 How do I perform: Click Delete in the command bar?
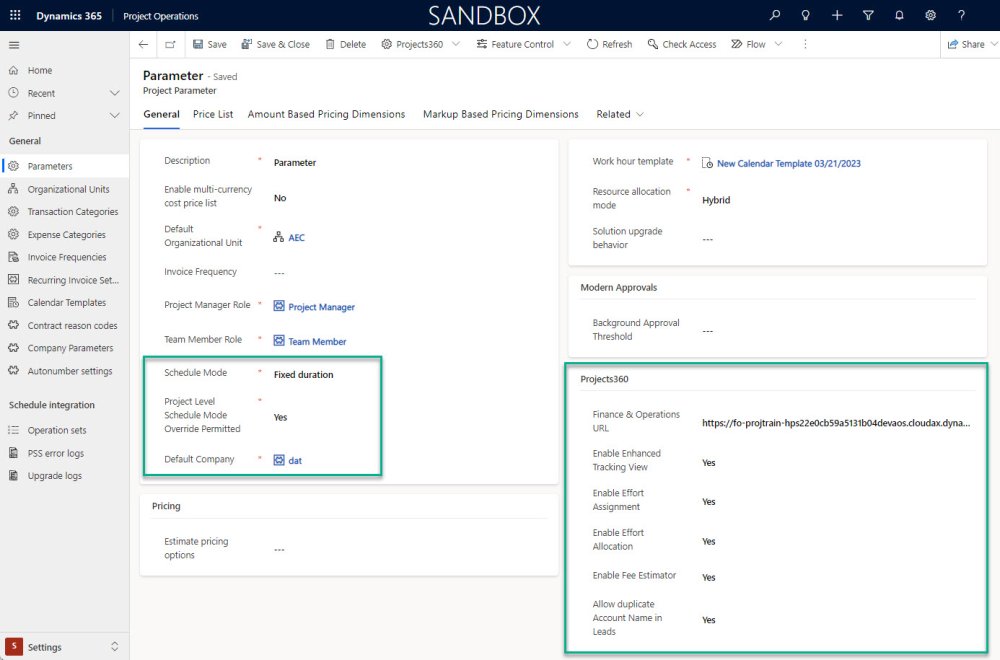346,44
